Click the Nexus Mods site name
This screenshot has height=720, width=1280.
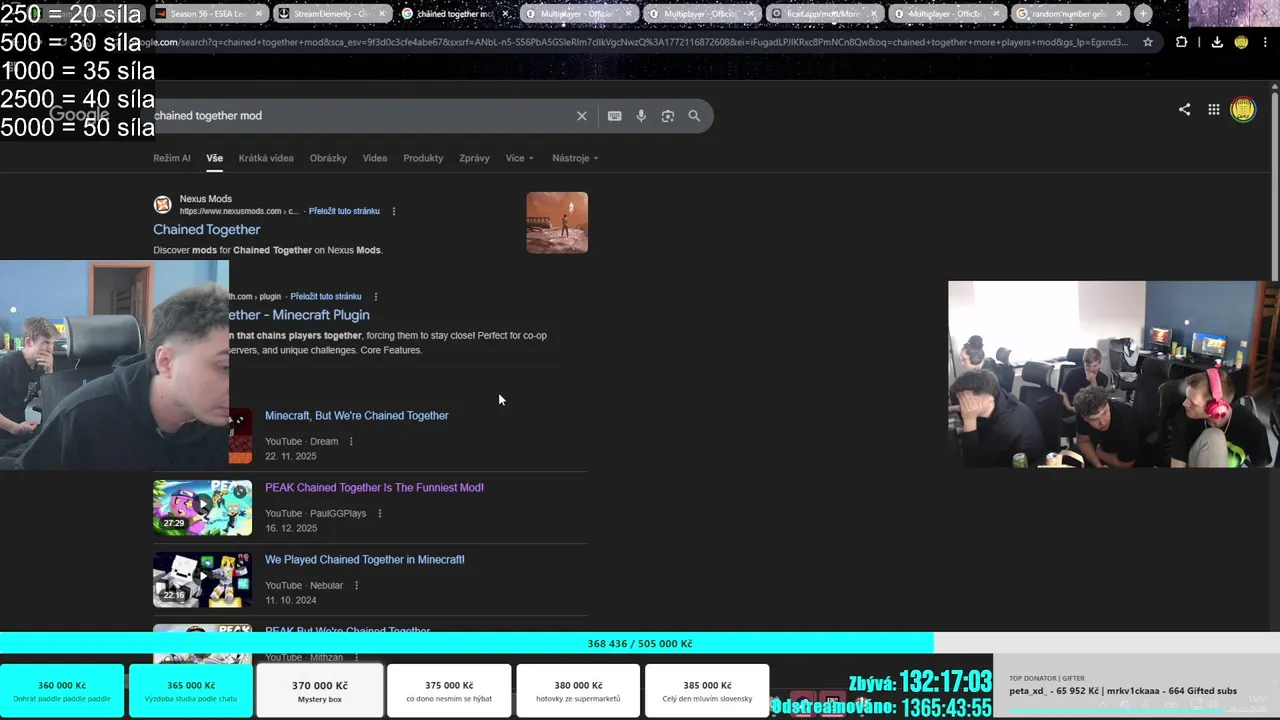206,199
